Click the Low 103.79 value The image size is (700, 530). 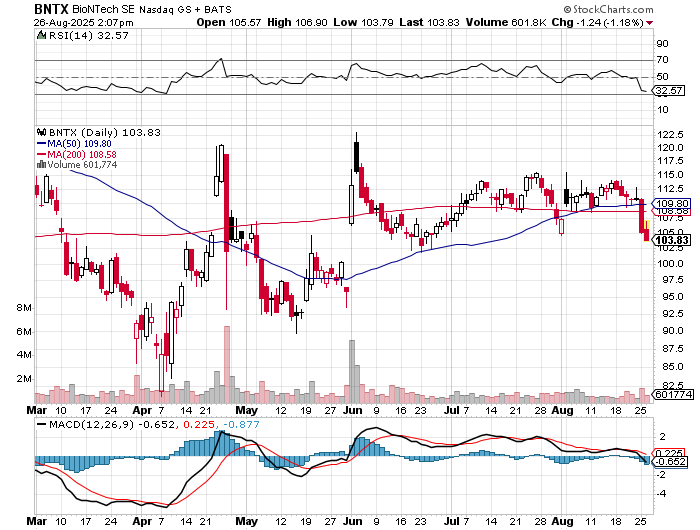pos(363,22)
